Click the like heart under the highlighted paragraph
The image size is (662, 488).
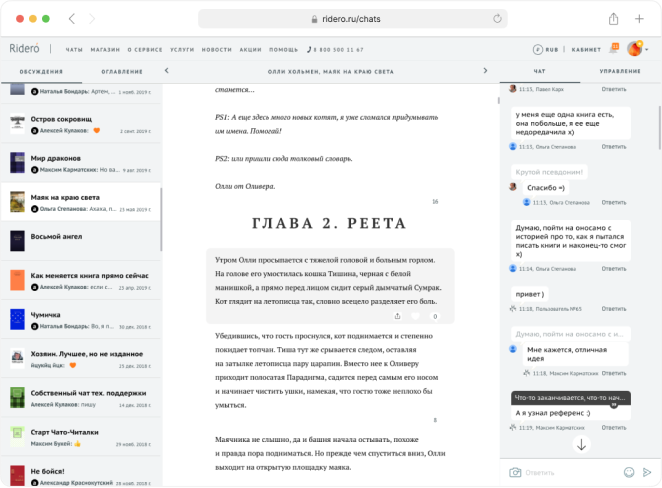click(415, 316)
